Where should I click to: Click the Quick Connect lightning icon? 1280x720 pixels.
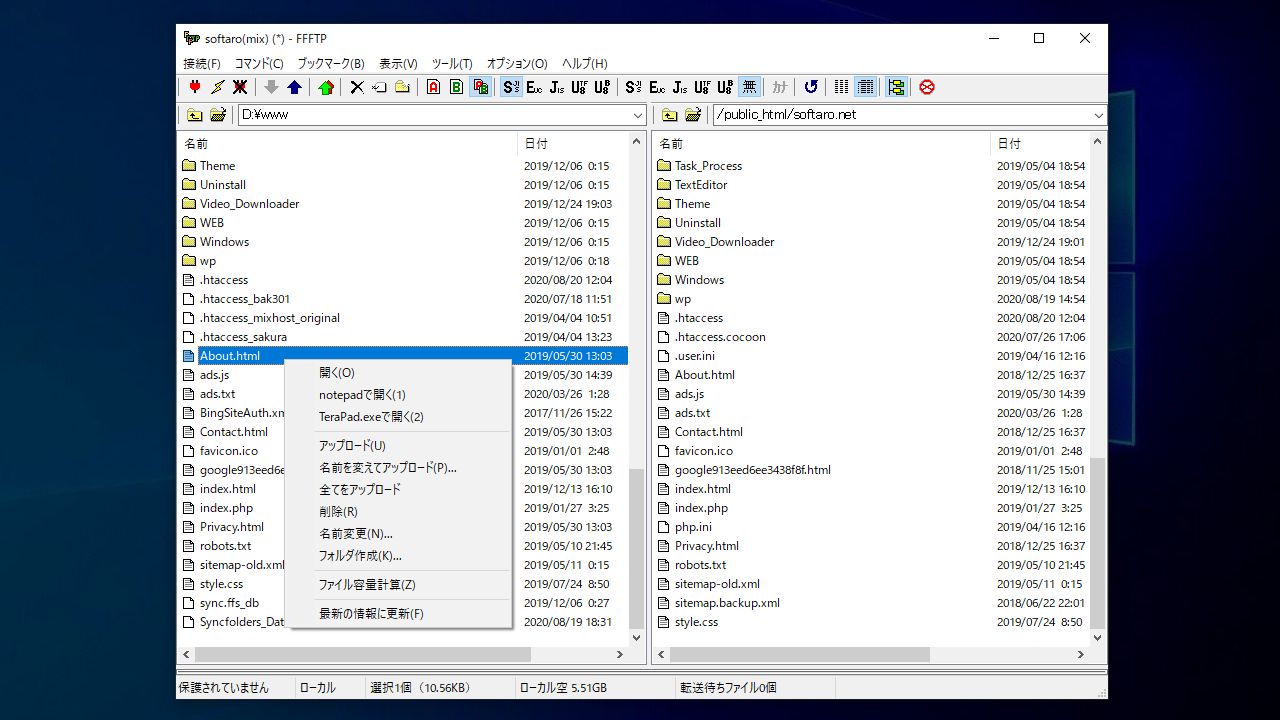click(x=218, y=87)
